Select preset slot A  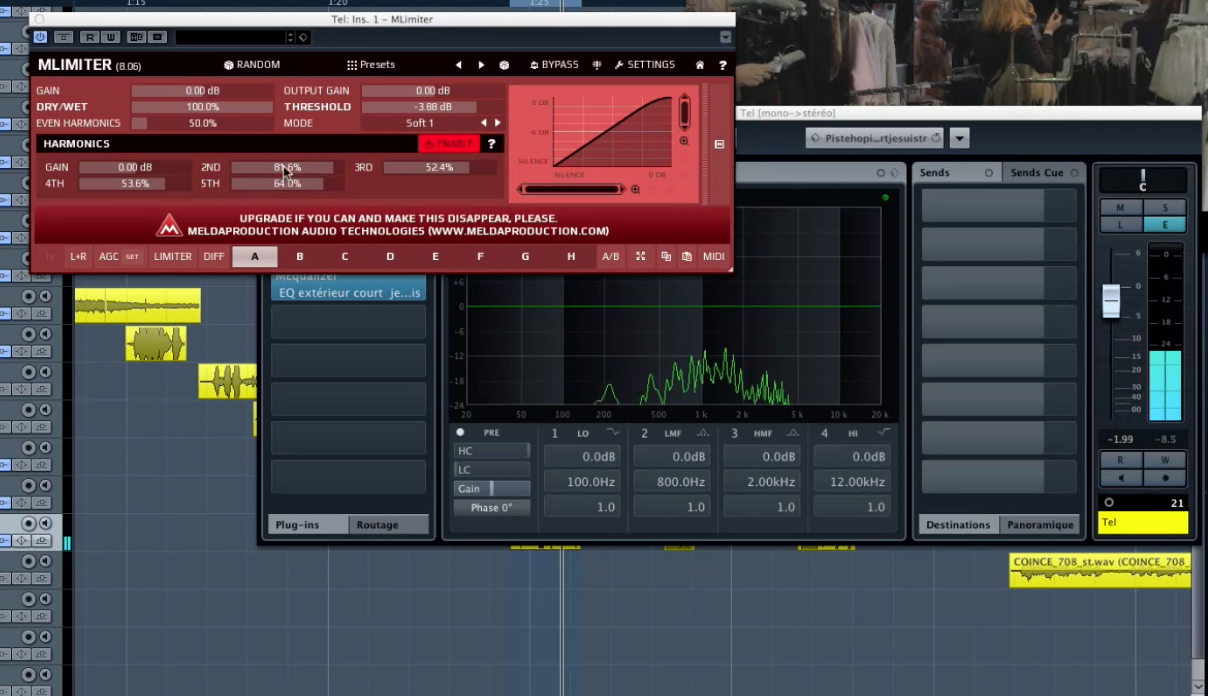tap(254, 257)
